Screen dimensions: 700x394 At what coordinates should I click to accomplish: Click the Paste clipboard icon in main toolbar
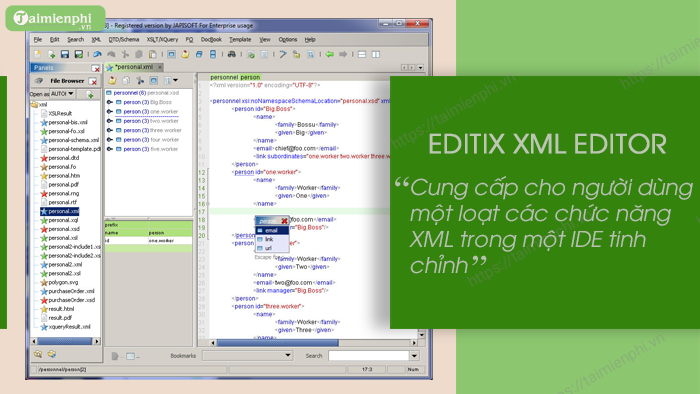point(153,54)
